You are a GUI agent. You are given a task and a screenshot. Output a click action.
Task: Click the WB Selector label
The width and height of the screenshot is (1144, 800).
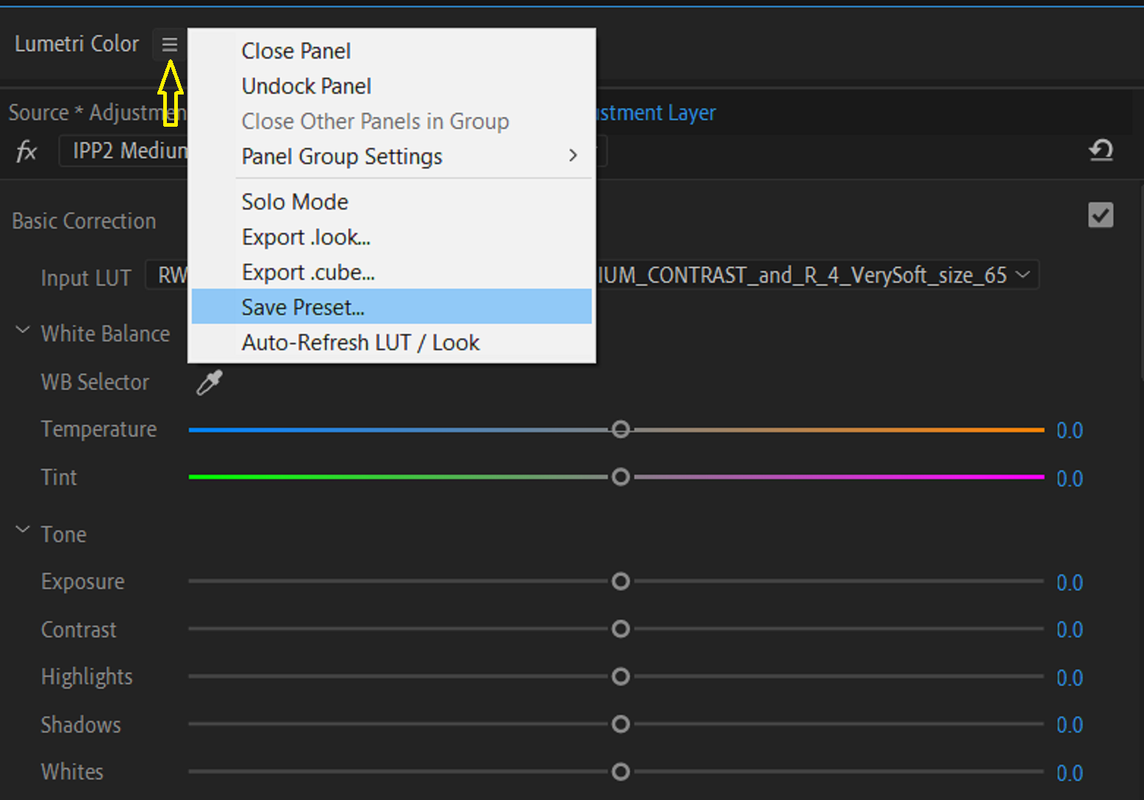95,382
